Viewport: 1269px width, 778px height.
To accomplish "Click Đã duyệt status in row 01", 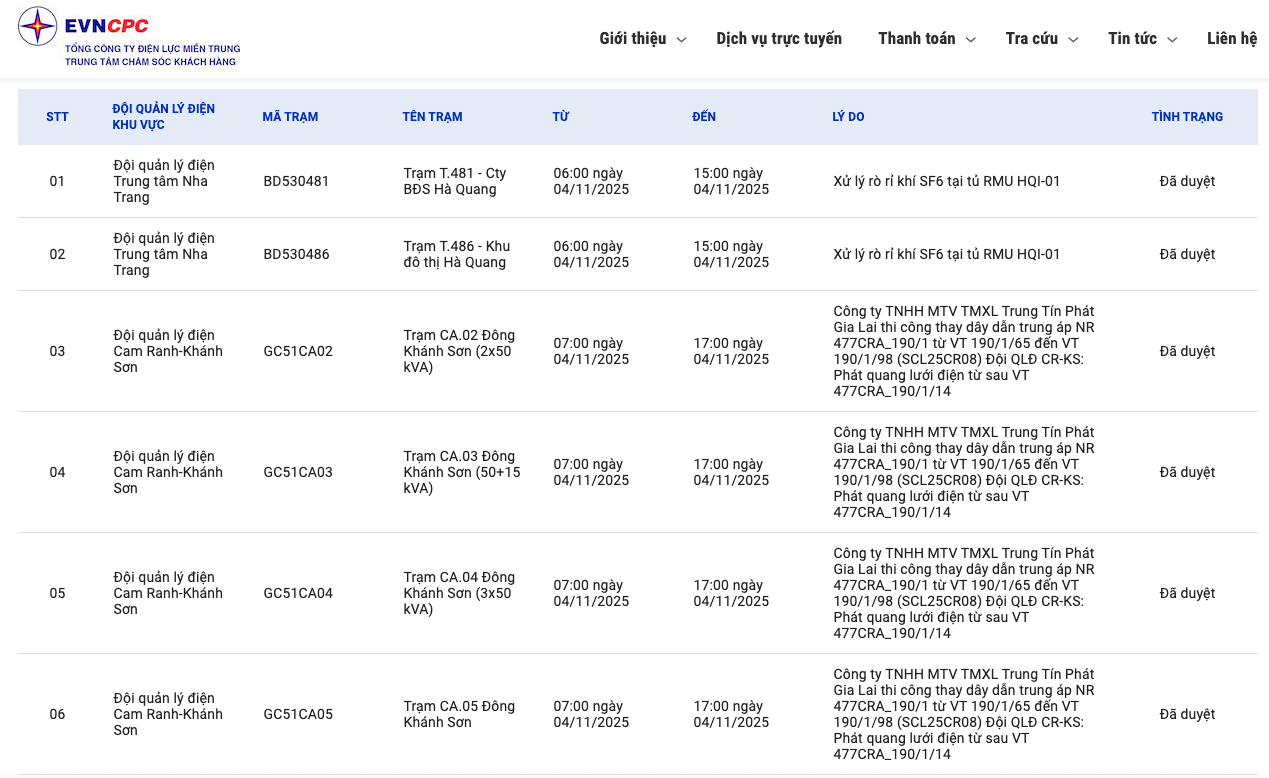I will 1187,182.
